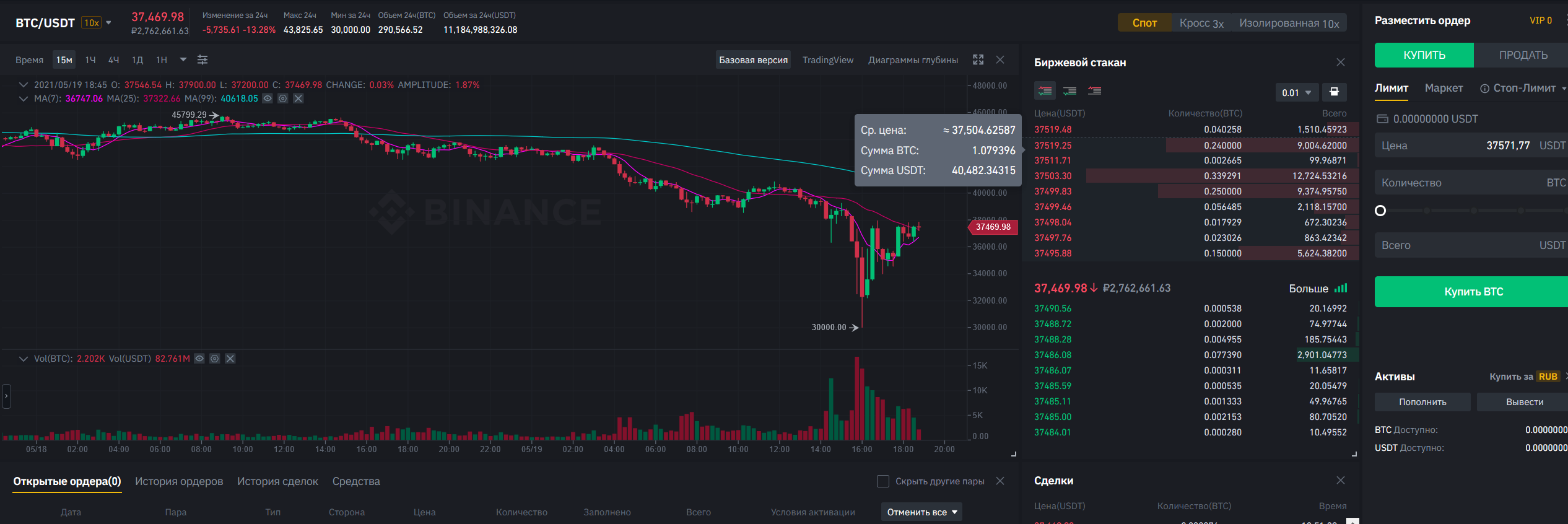Switch to ПРОДАТЬ side

point(1522,55)
